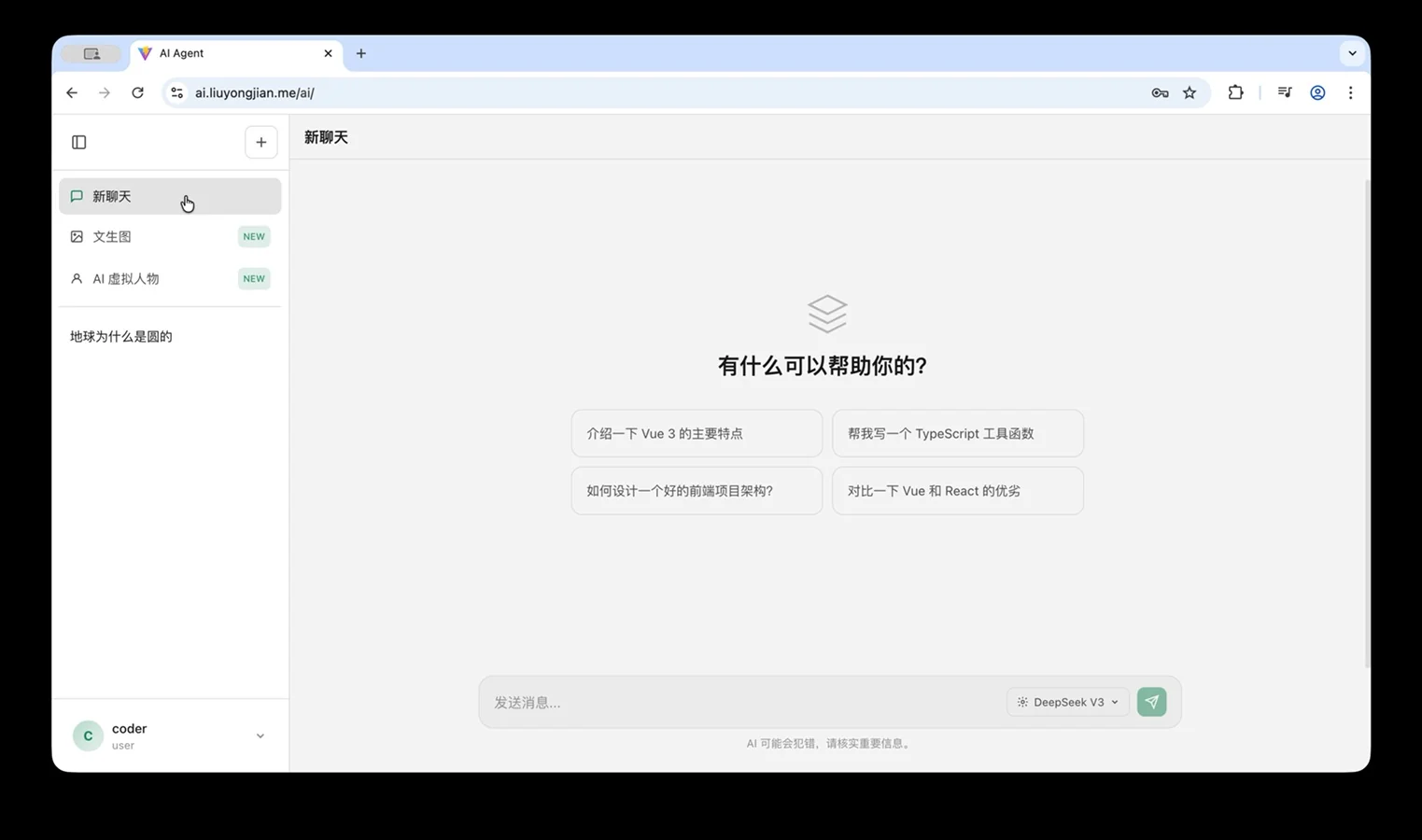Click the coder avatar circle
Image resolution: width=1422 pixels, height=840 pixels.
88,735
